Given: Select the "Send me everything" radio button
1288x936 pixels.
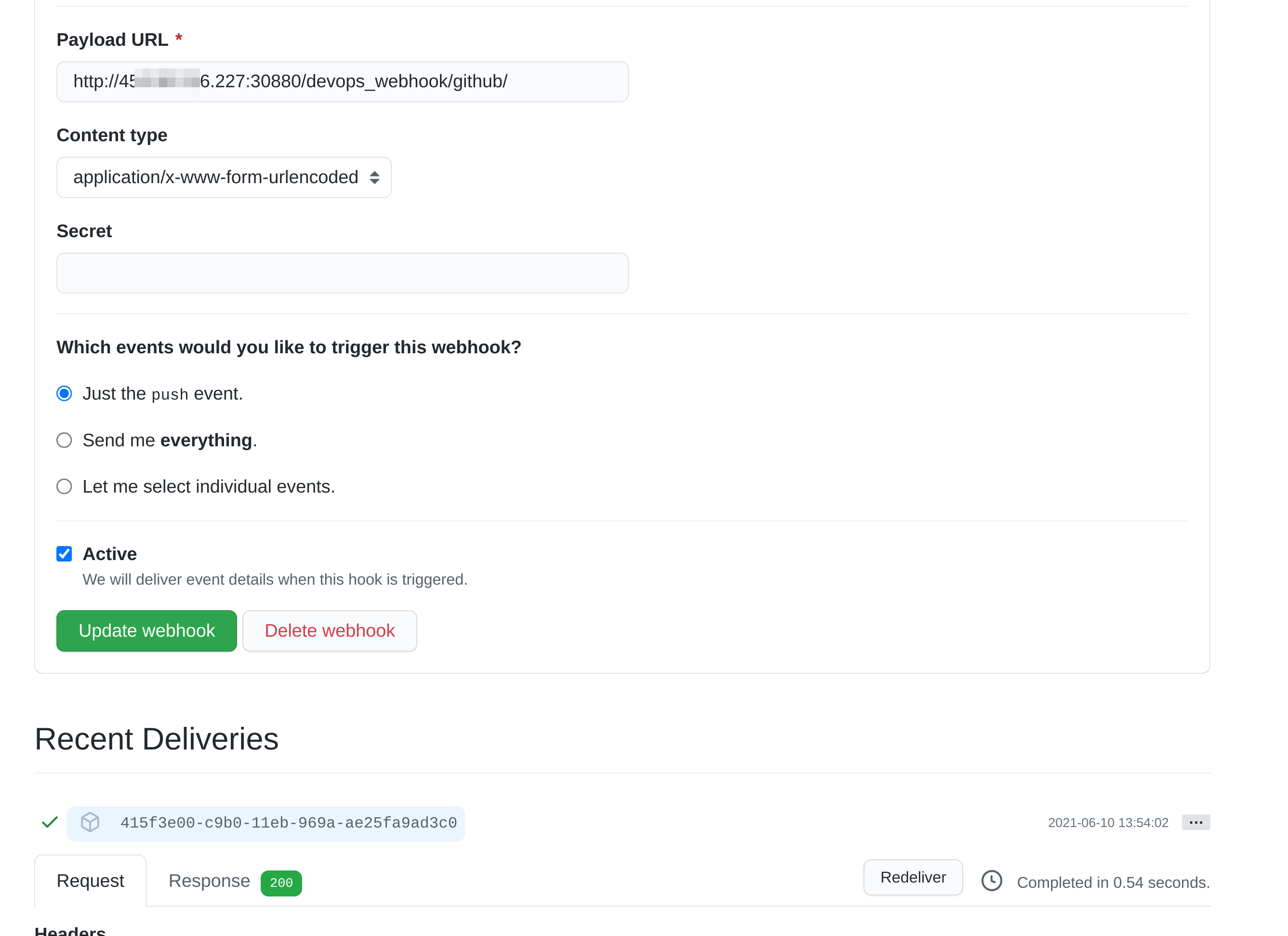Looking at the screenshot, I should [64, 440].
